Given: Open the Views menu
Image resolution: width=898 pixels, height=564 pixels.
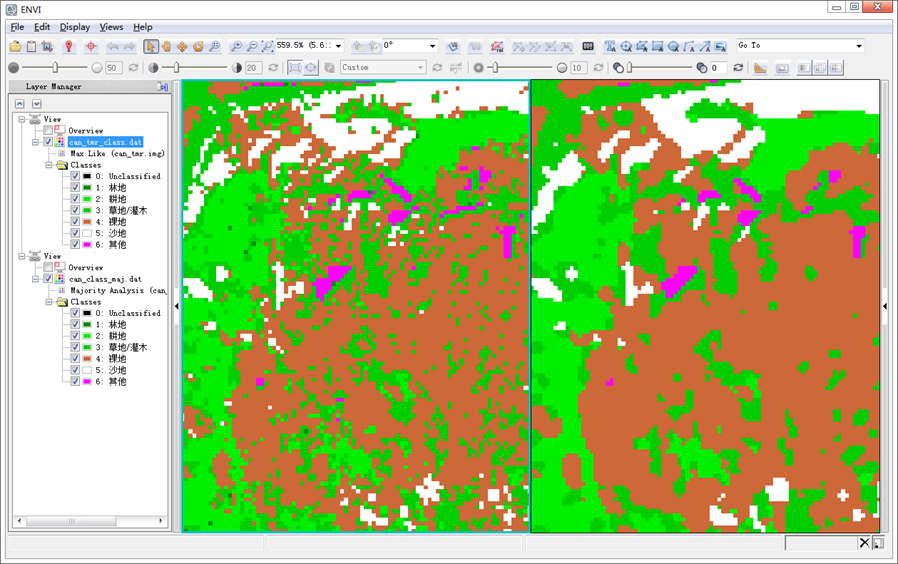Looking at the screenshot, I should click(x=111, y=27).
